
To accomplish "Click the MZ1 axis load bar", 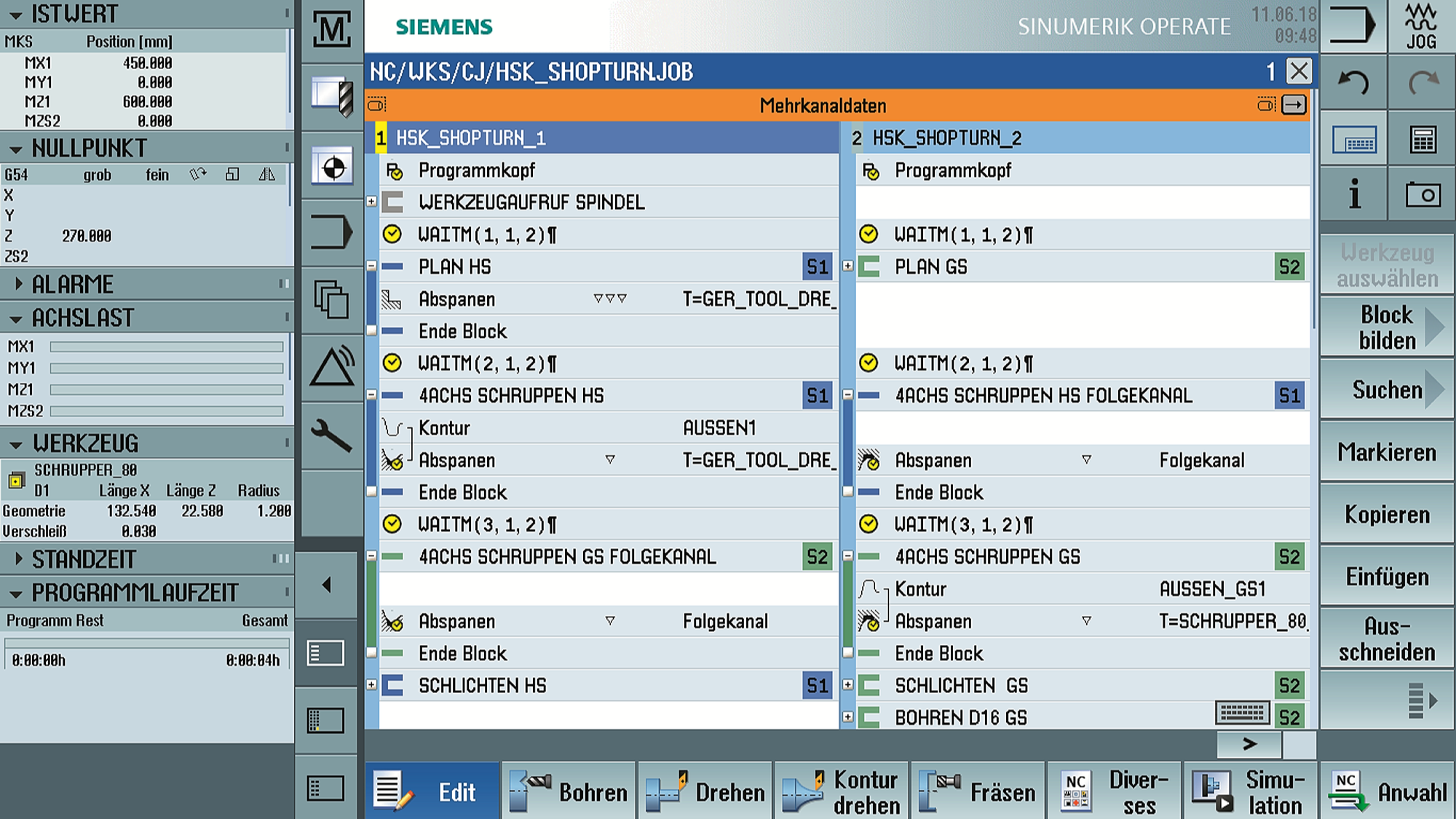I will click(x=167, y=390).
